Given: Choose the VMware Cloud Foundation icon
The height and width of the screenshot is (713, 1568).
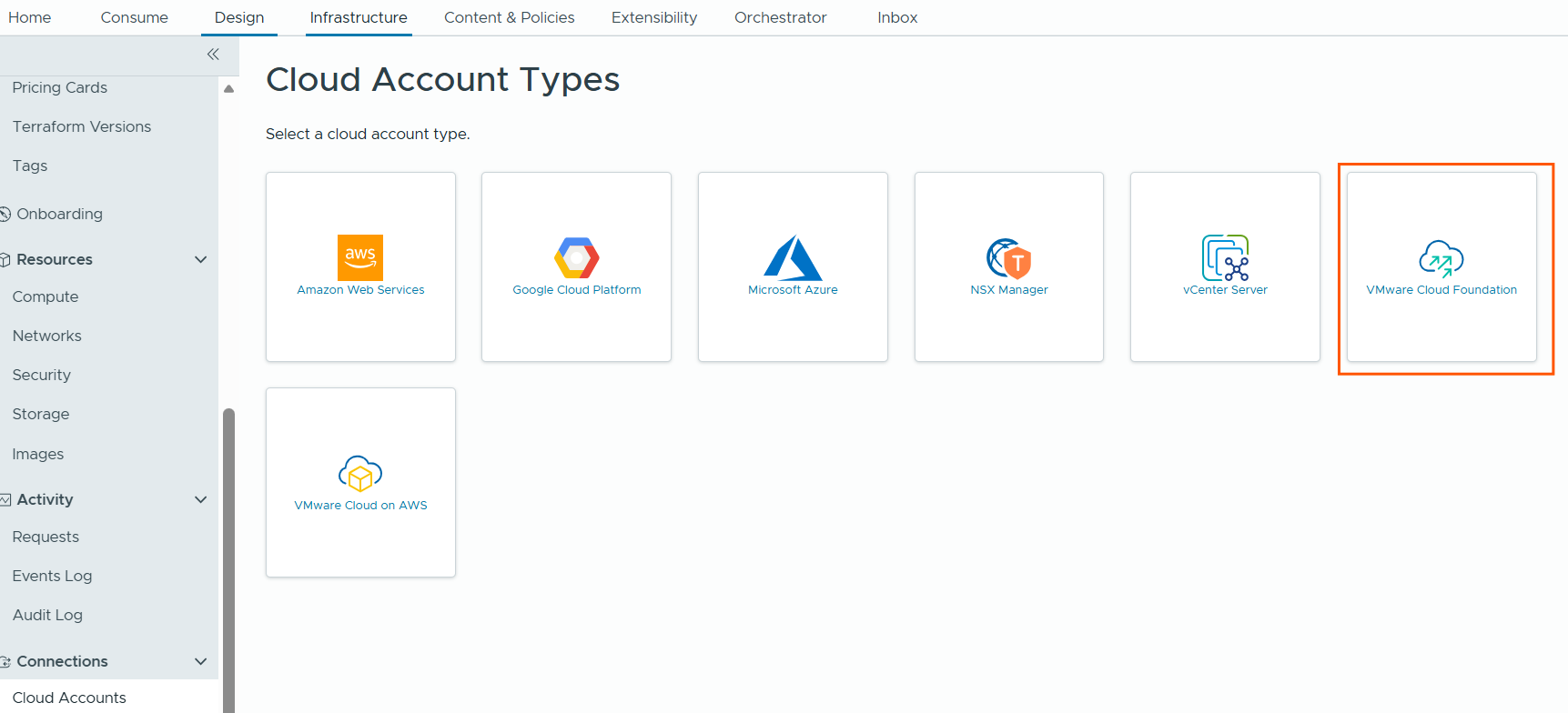Looking at the screenshot, I should click(x=1442, y=257).
